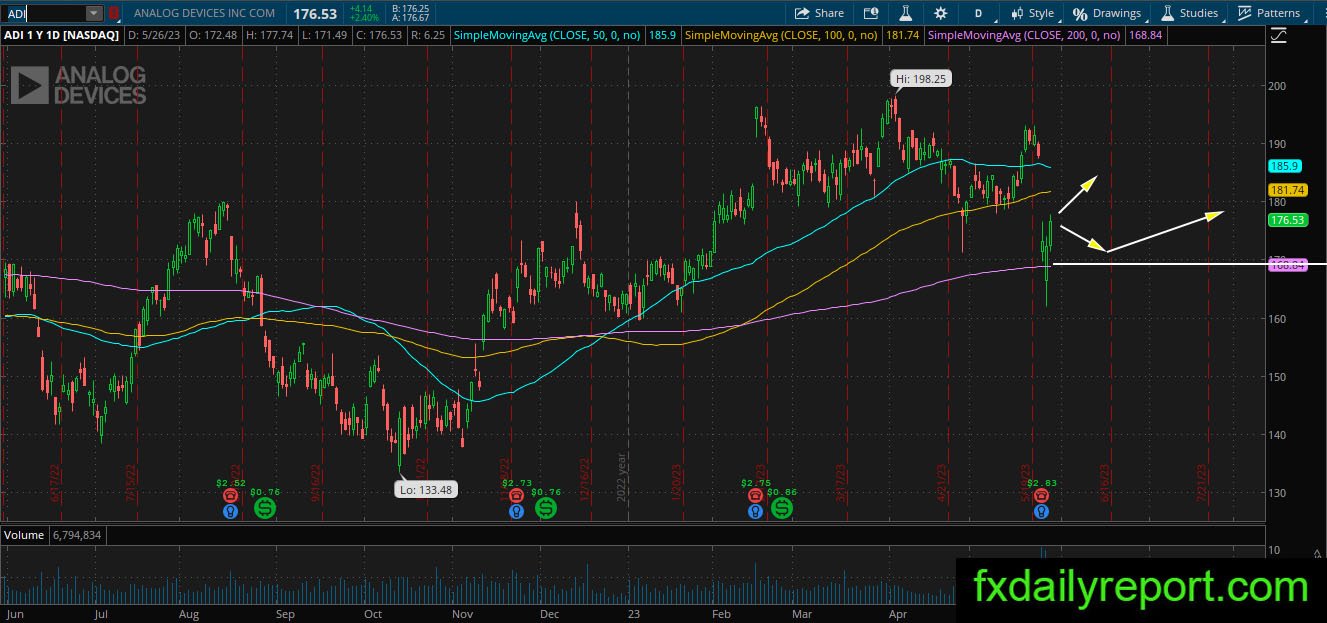Click the red earnings phone icon under $2.73

[516, 495]
